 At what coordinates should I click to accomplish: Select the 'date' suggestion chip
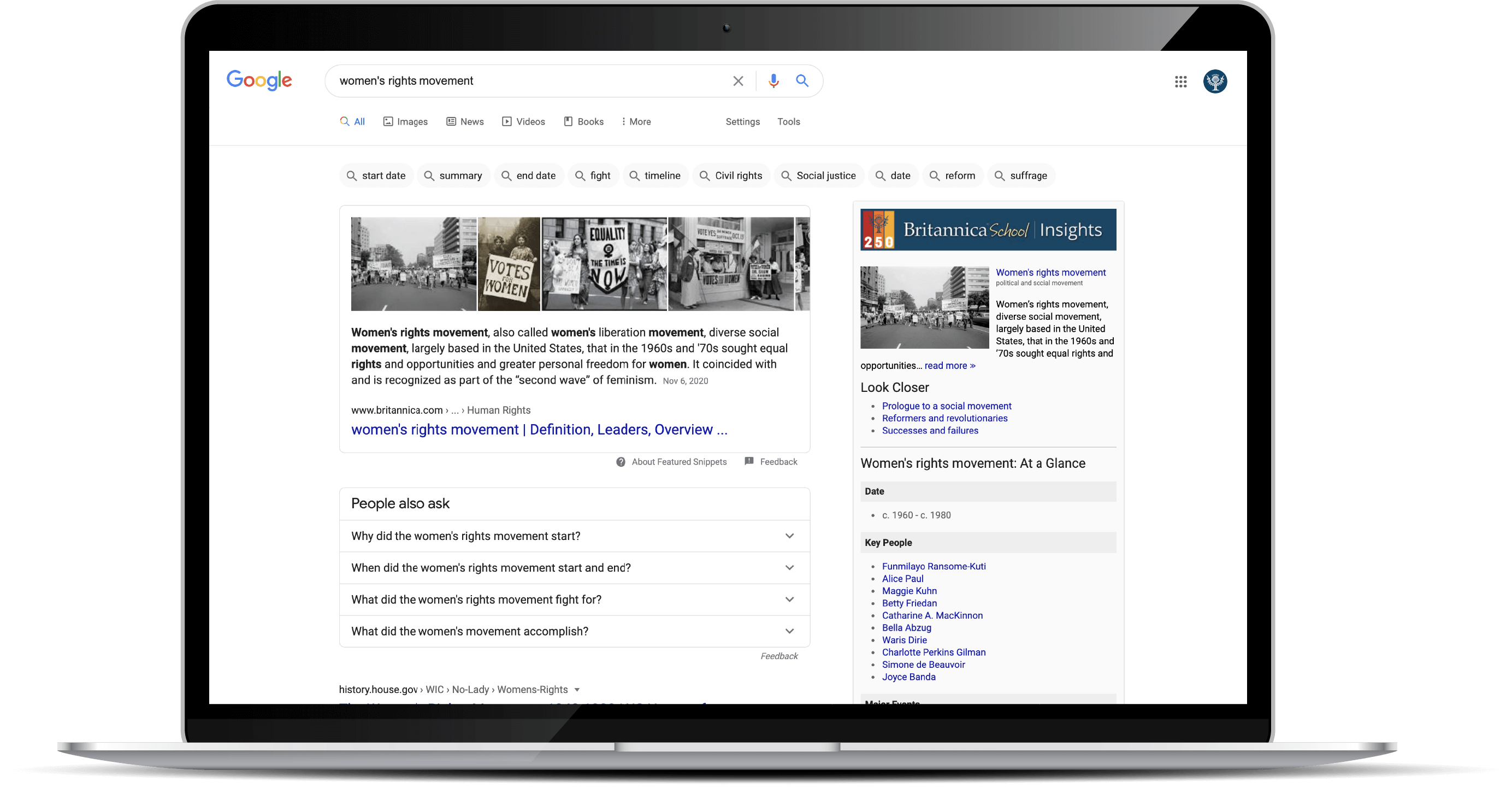tap(893, 175)
